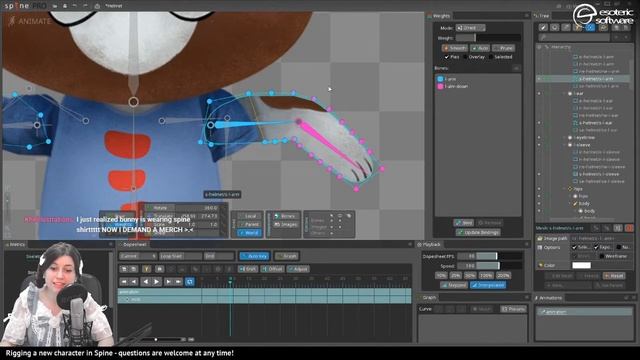The height and width of the screenshot is (360, 640).
Task: Click the highlighted blue tree filter icon
Action: [x=590, y=27]
